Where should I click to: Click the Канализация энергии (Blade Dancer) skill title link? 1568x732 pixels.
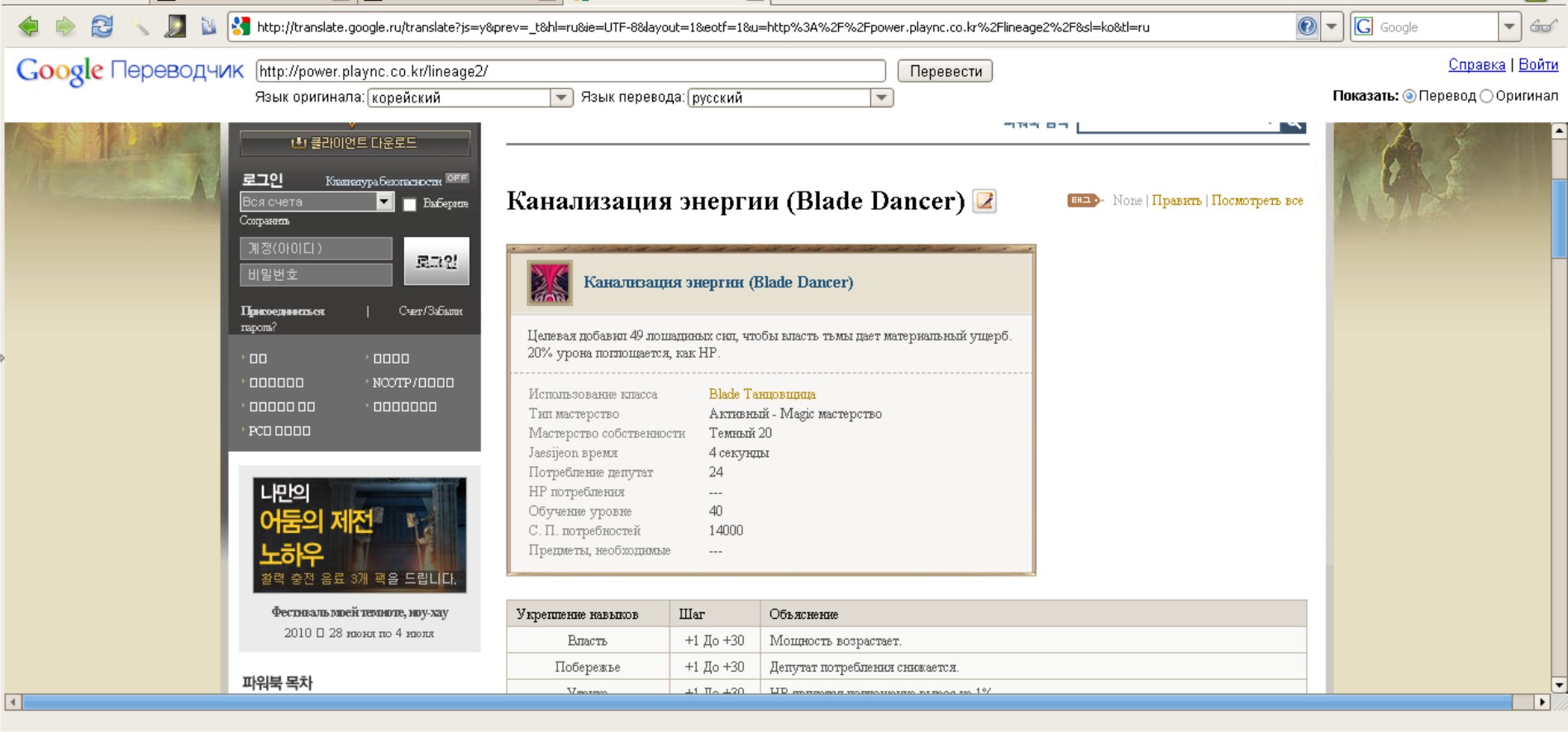click(718, 283)
